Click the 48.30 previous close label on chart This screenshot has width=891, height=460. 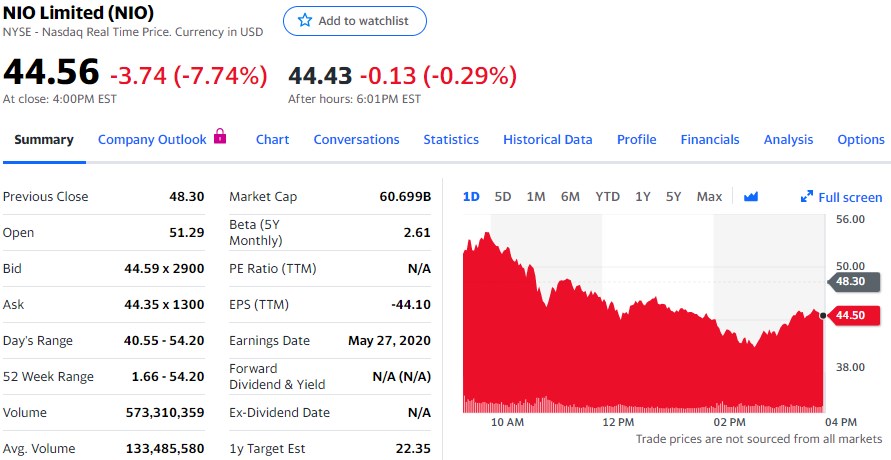click(x=853, y=282)
